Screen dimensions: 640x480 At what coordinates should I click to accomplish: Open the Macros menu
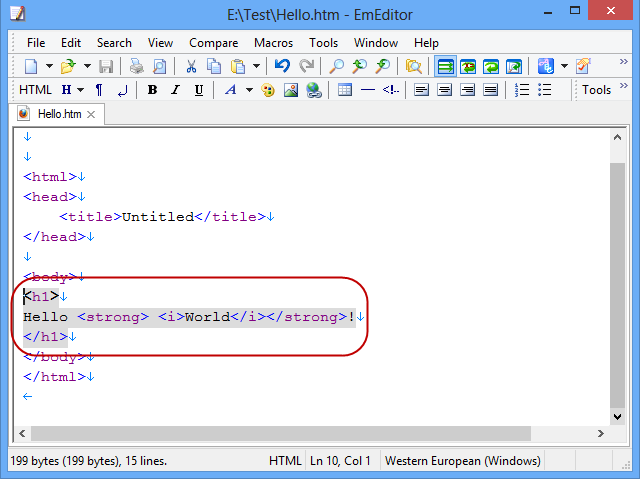click(x=273, y=43)
